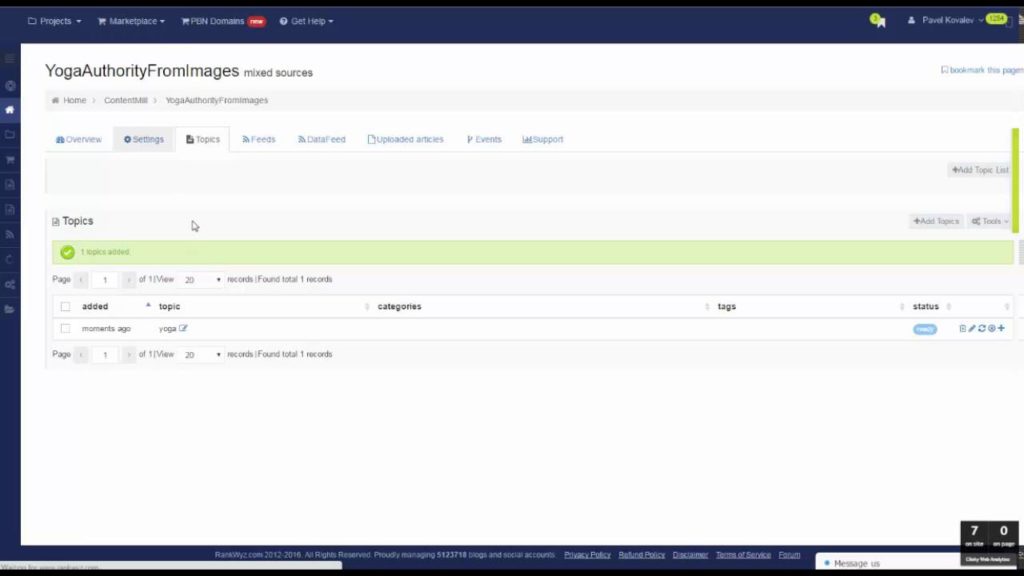1024x576 pixels.
Task: Open the top View records-per-page dropdown
Action: [x=202, y=280]
